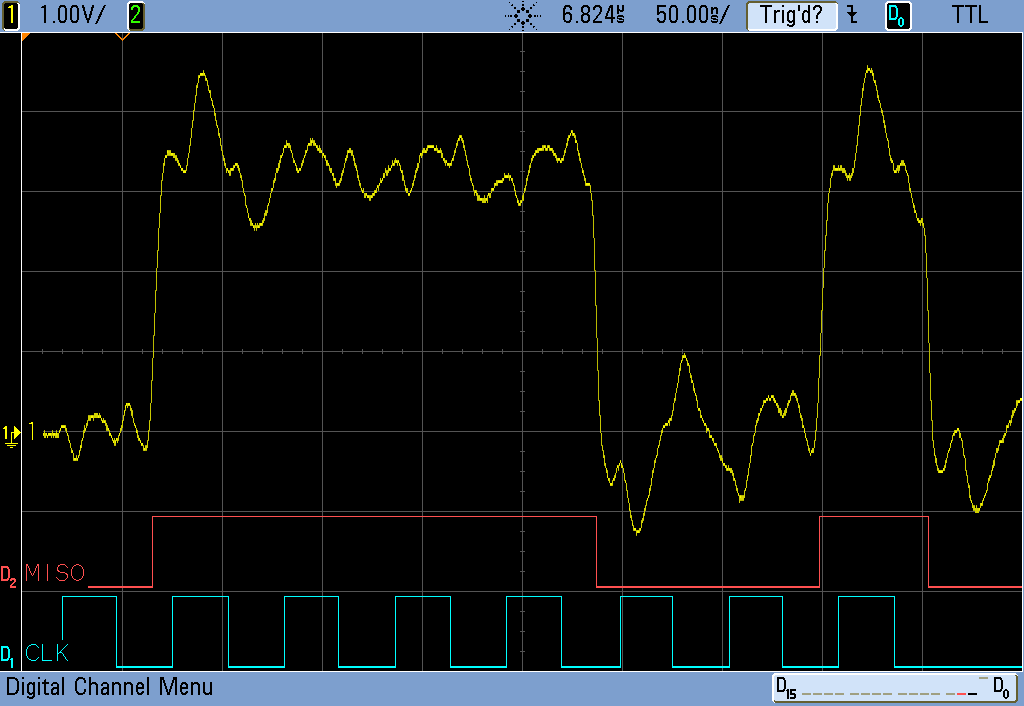
Task: Click the horizontal delay reference star icon
Action: (x=522, y=15)
